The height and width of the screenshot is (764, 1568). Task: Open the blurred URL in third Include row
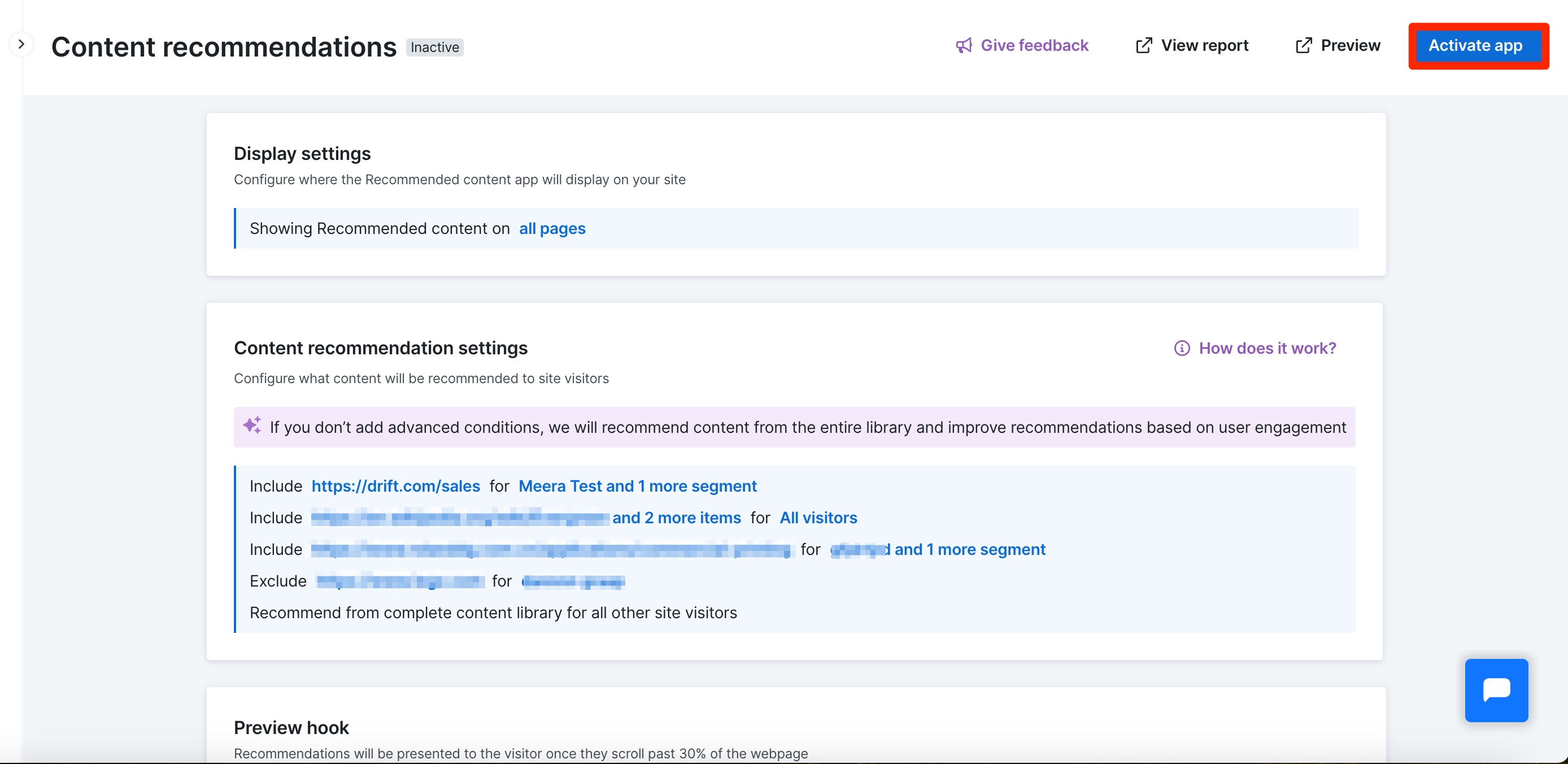(552, 549)
